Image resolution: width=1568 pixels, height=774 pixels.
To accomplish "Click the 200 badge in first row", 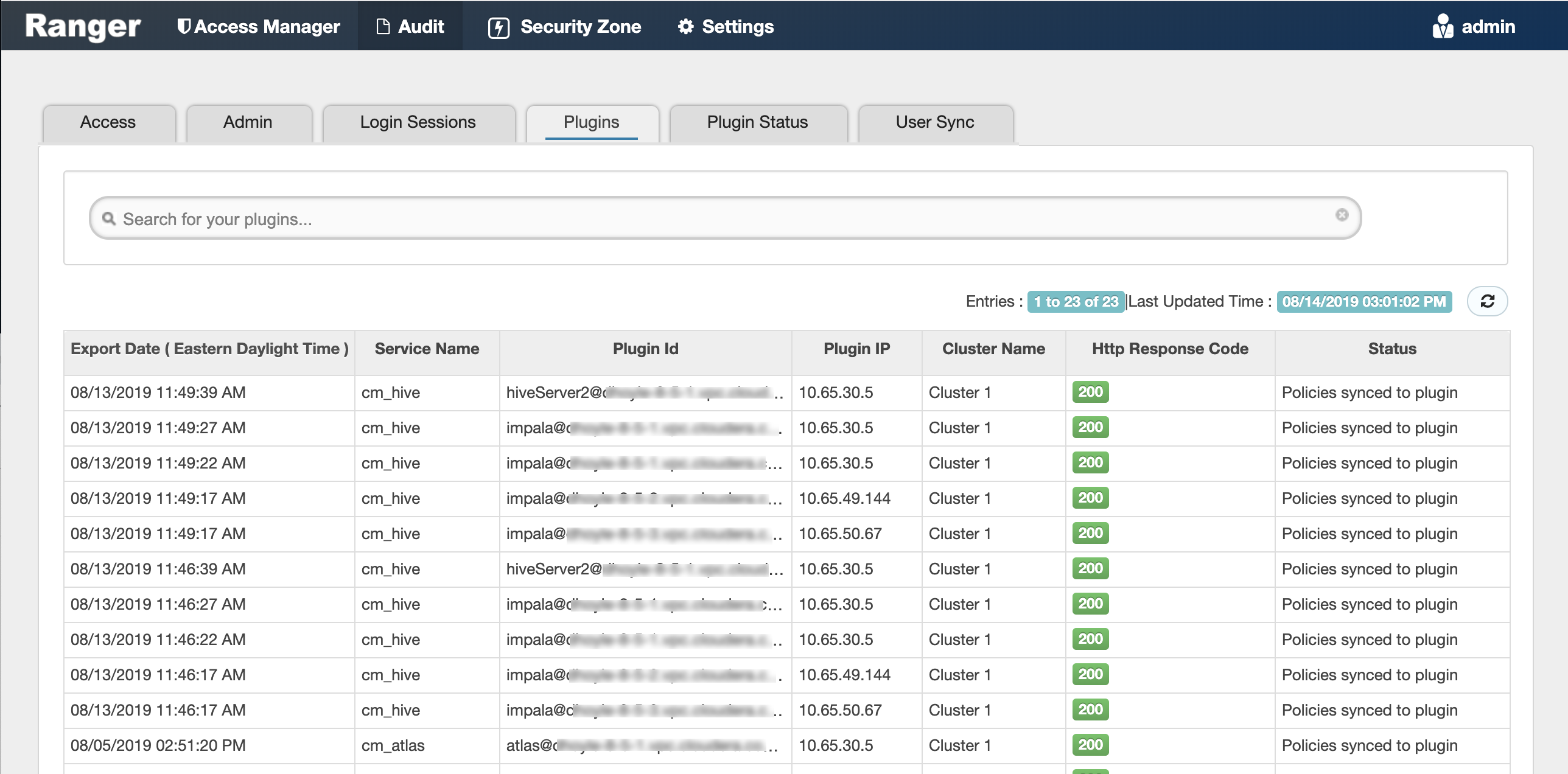I will click(x=1090, y=392).
